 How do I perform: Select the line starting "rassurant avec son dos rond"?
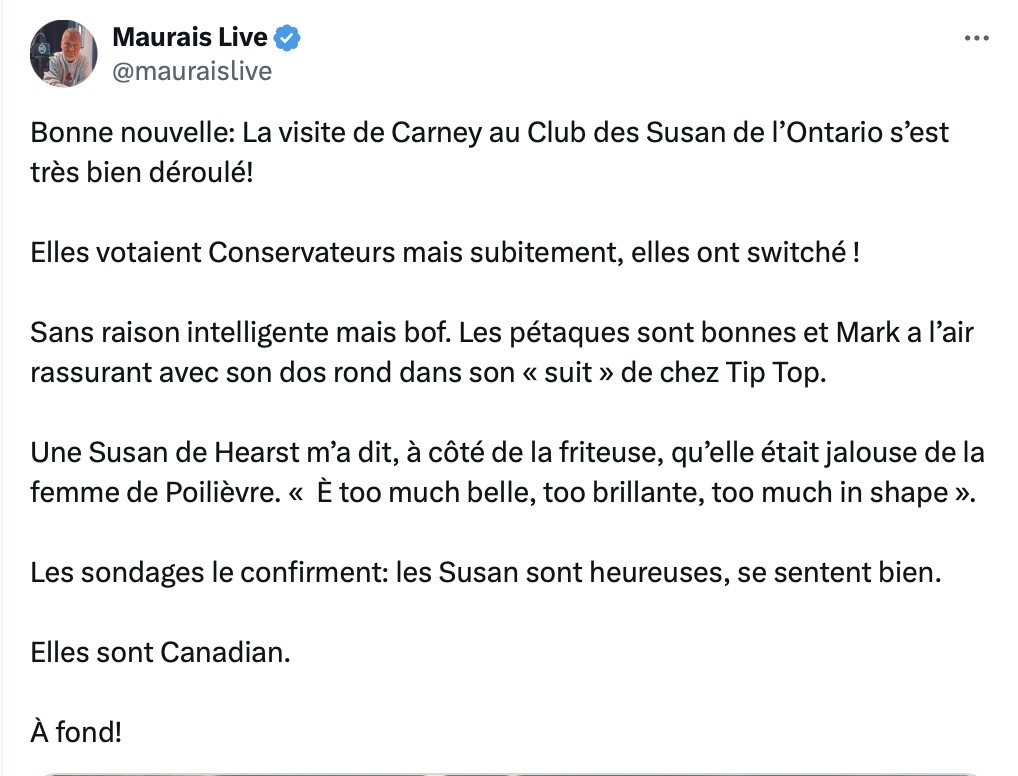[428, 373]
